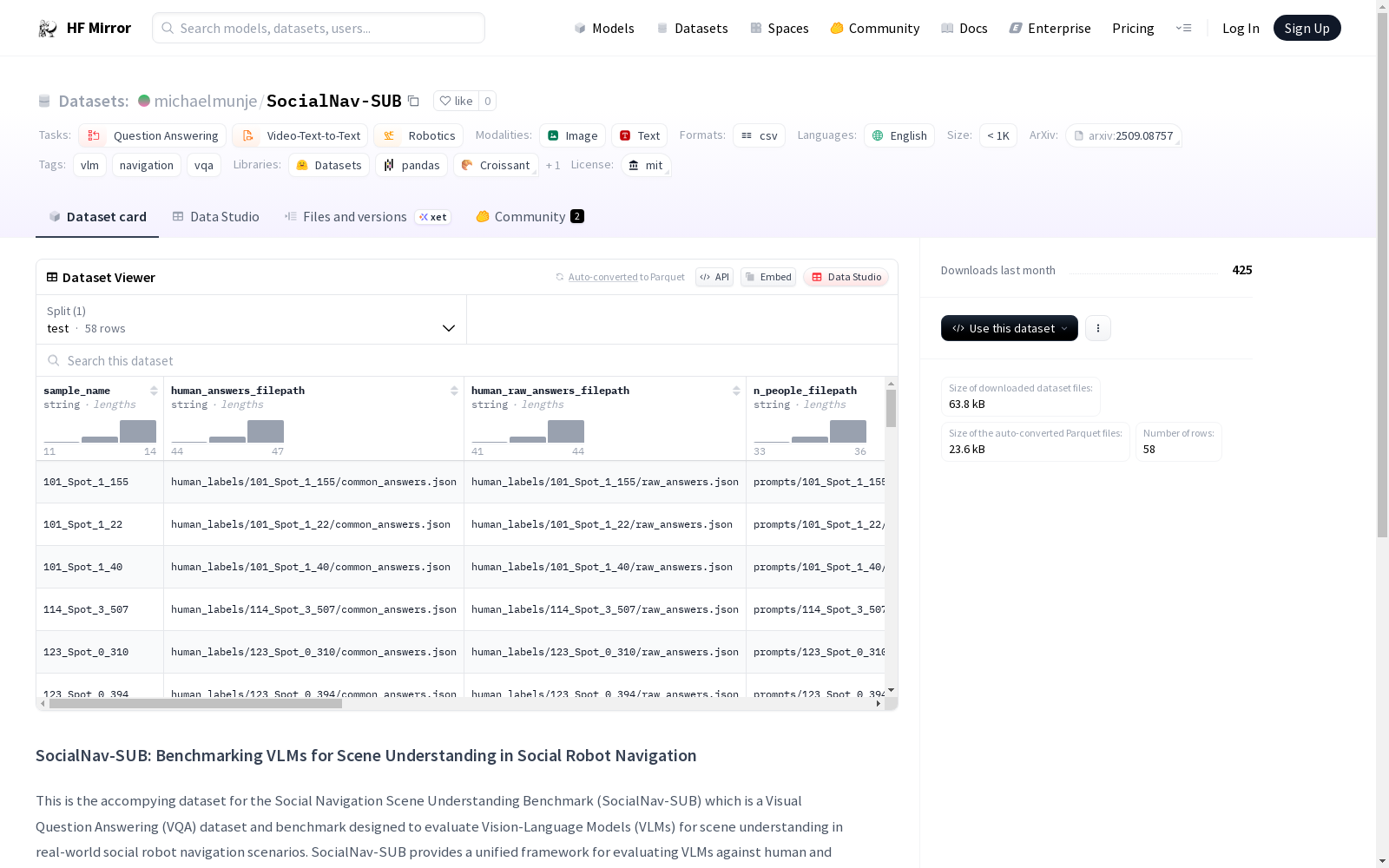Screen dimensions: 1389x868
Task: Click the Embed button
Action: point(768,277)
